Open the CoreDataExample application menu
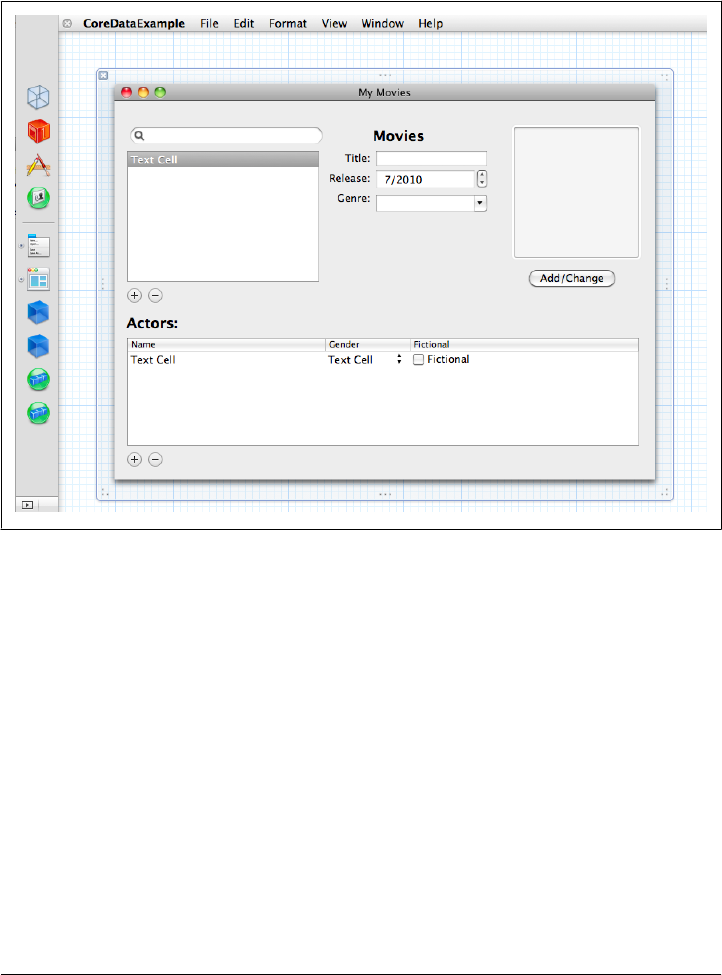Screen dimensions: 722x975 pyautogui.click(x=134, y=24)
